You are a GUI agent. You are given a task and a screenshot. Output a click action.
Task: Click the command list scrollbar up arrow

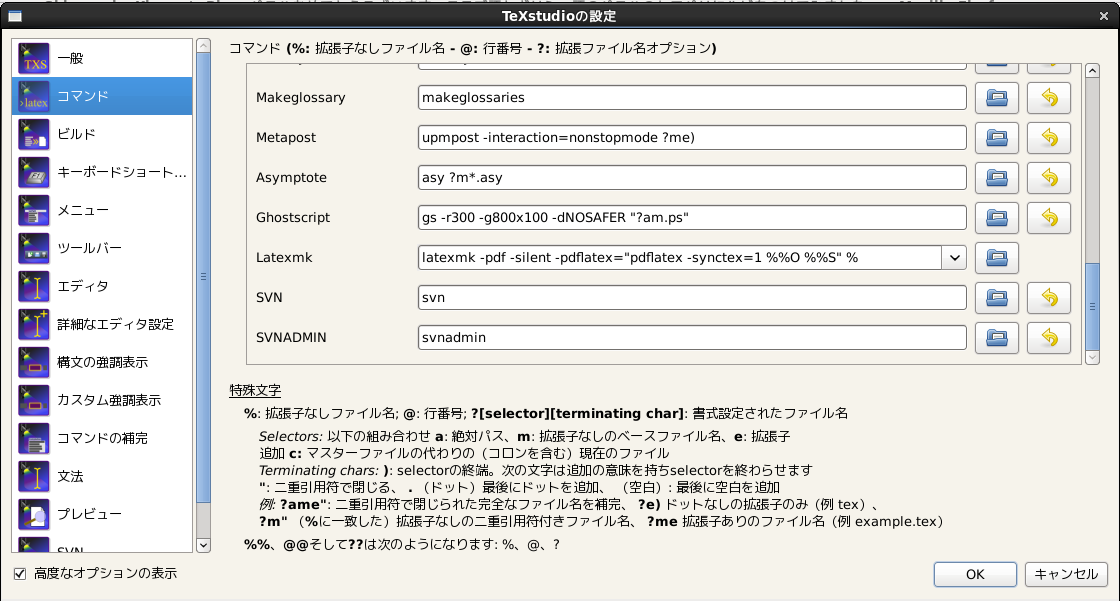click(1092, 71)
